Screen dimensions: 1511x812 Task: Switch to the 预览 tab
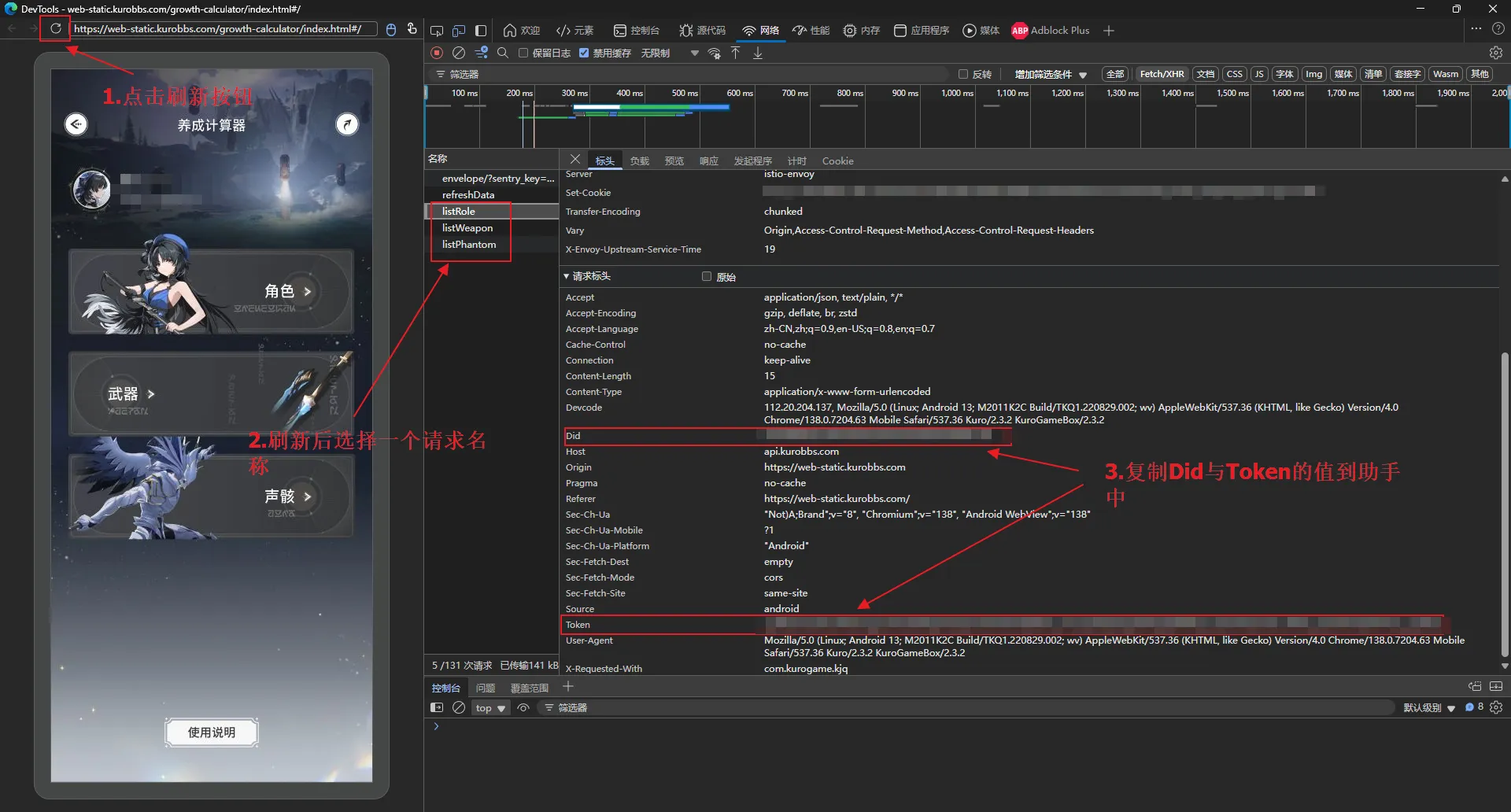[674, 161]
